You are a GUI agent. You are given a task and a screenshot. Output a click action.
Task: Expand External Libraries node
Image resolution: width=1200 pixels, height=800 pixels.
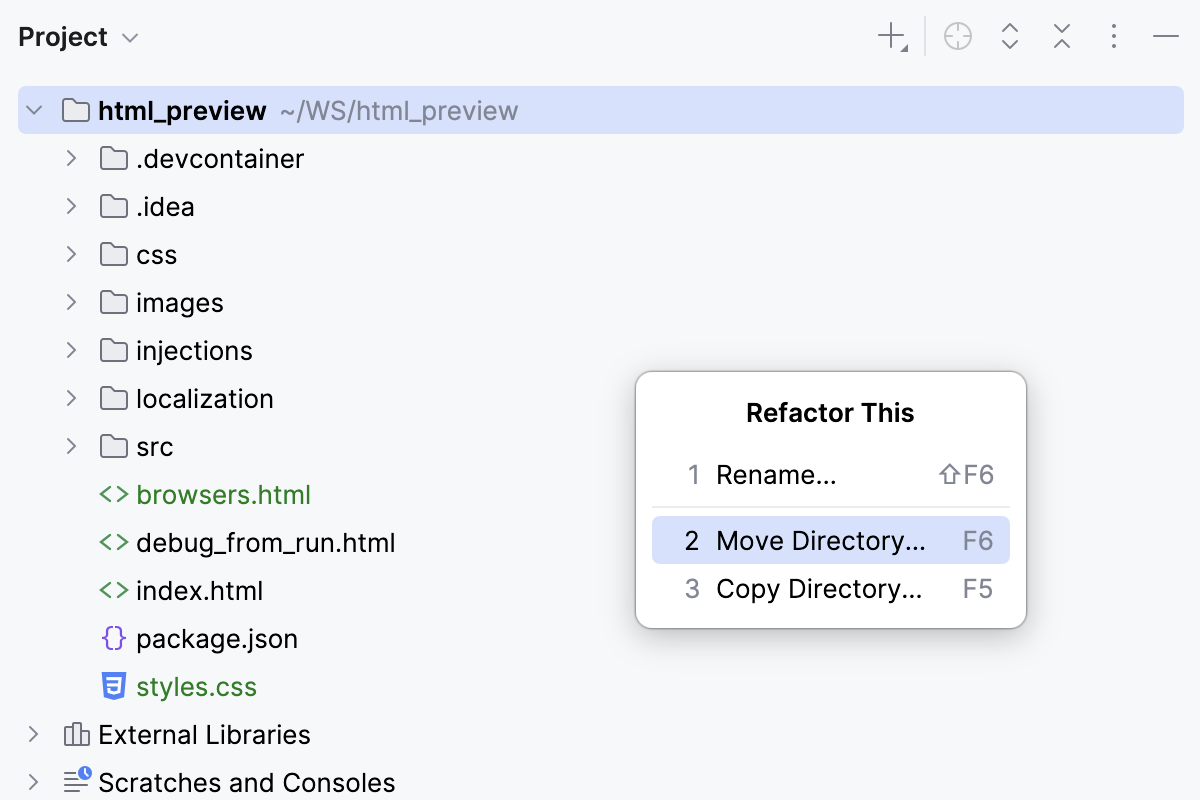(33, 734)
